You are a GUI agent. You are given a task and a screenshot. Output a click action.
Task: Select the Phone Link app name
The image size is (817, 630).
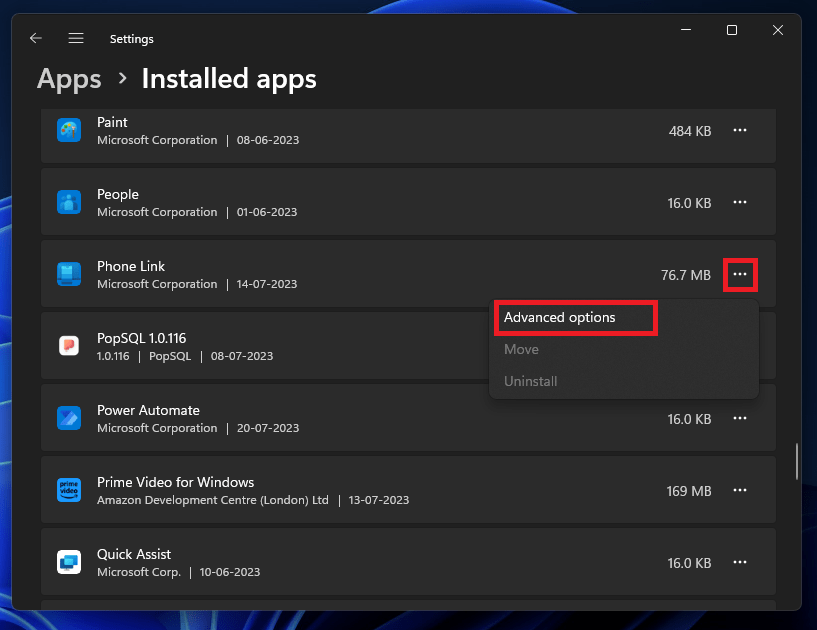tap(131, 266)
